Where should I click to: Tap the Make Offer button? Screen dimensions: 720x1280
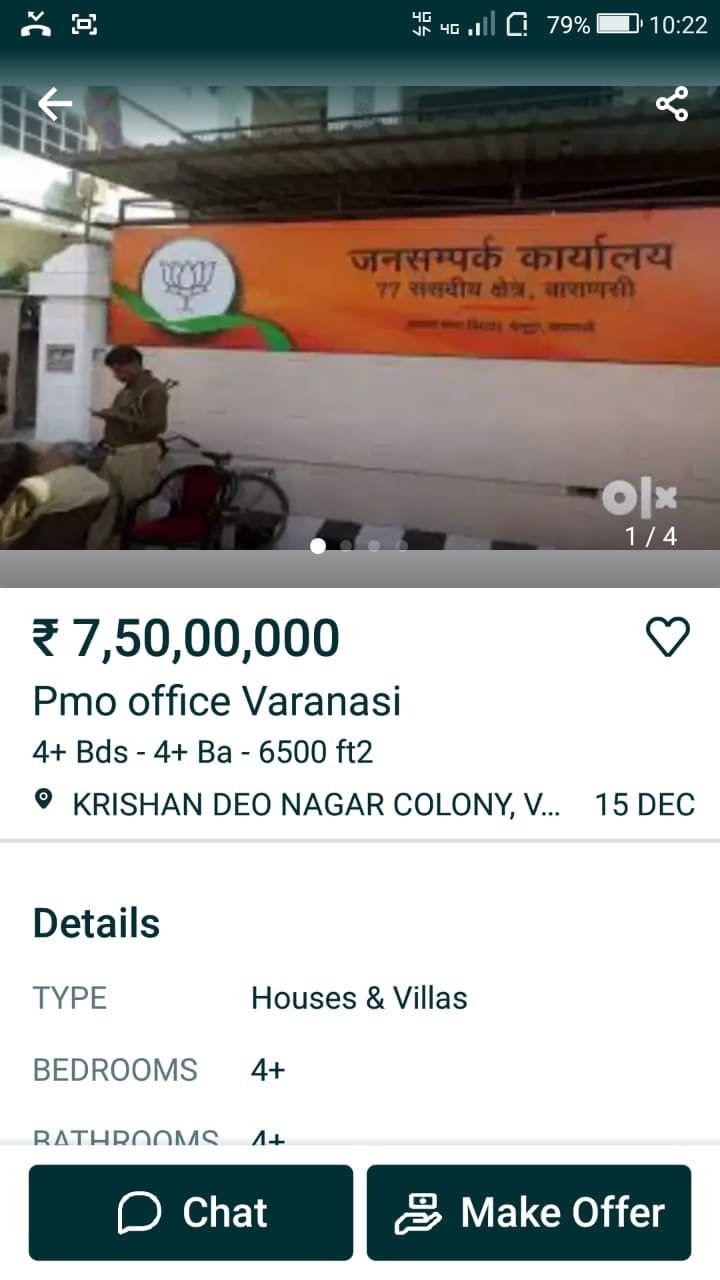tap(529, 1212)
